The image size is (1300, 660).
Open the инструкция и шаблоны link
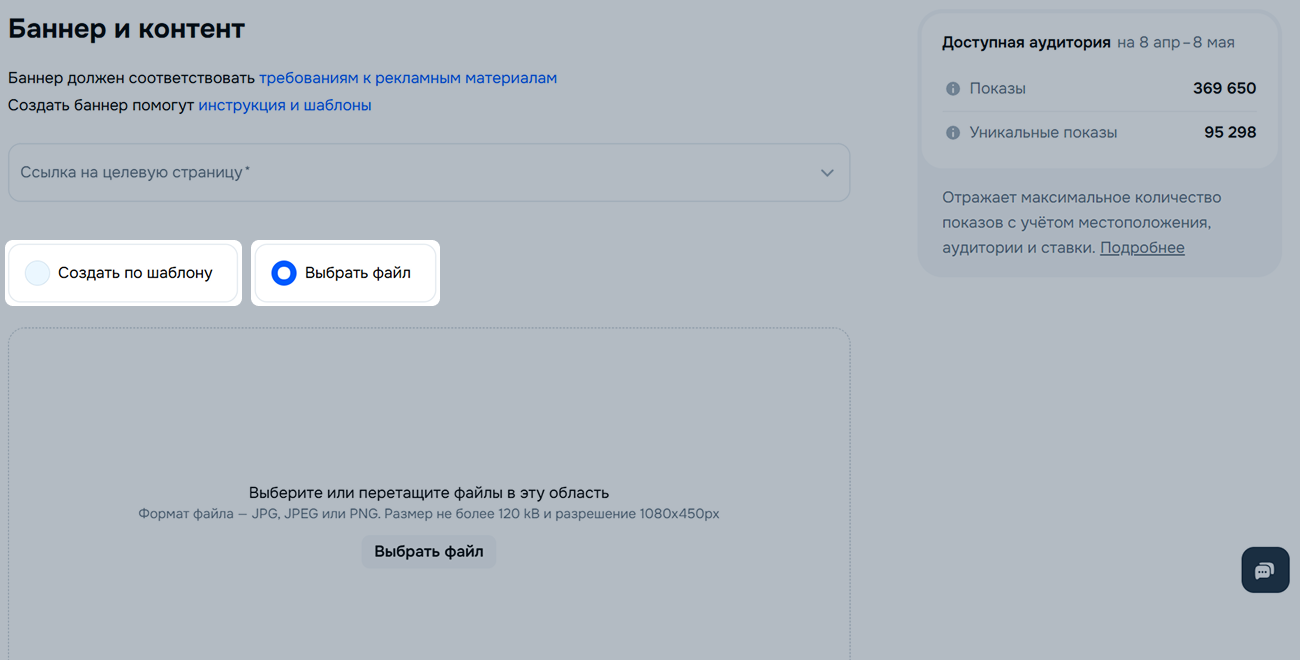[x=284, y=105]
